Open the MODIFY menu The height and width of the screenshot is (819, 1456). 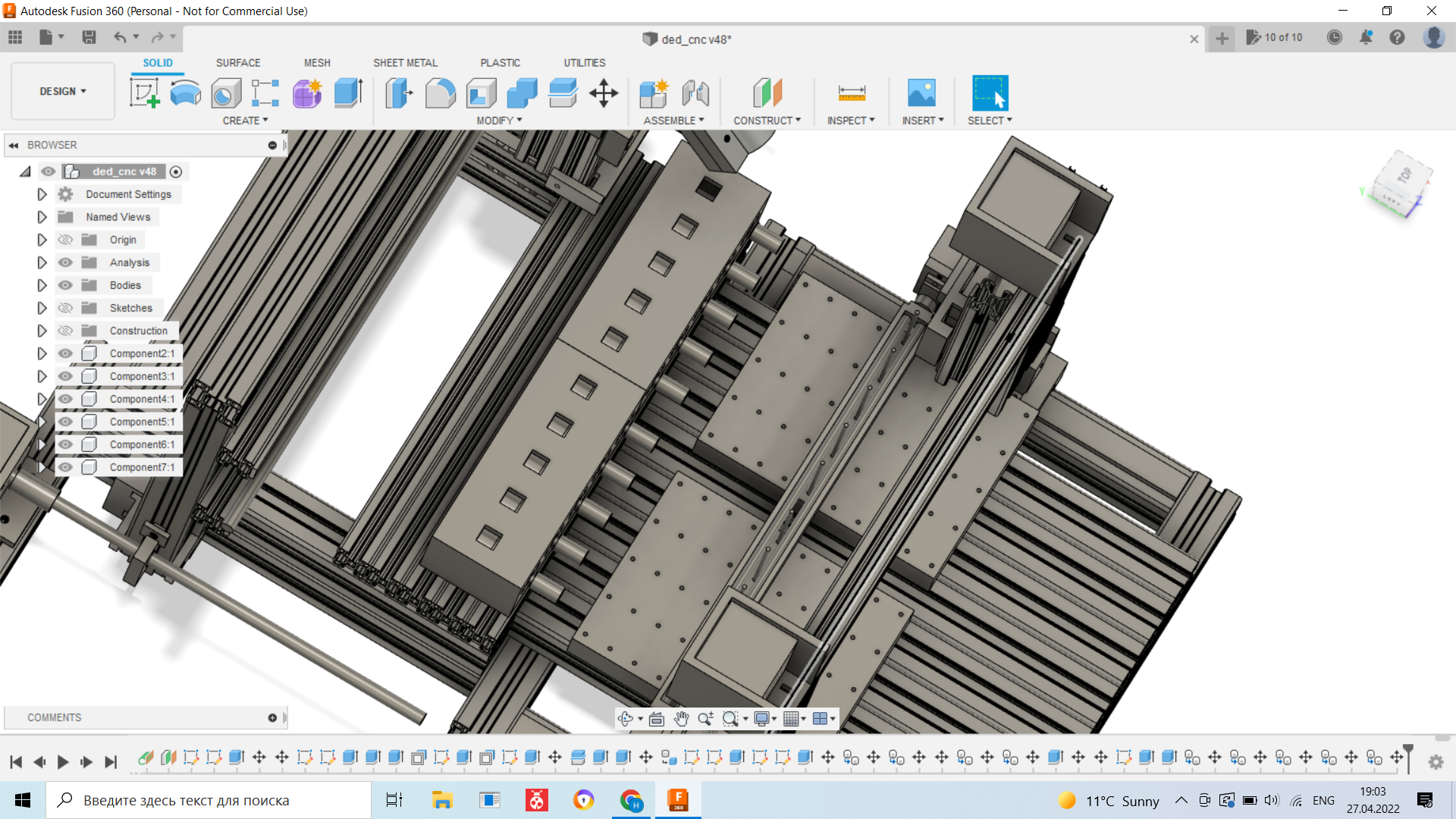(x=499, y=121)
